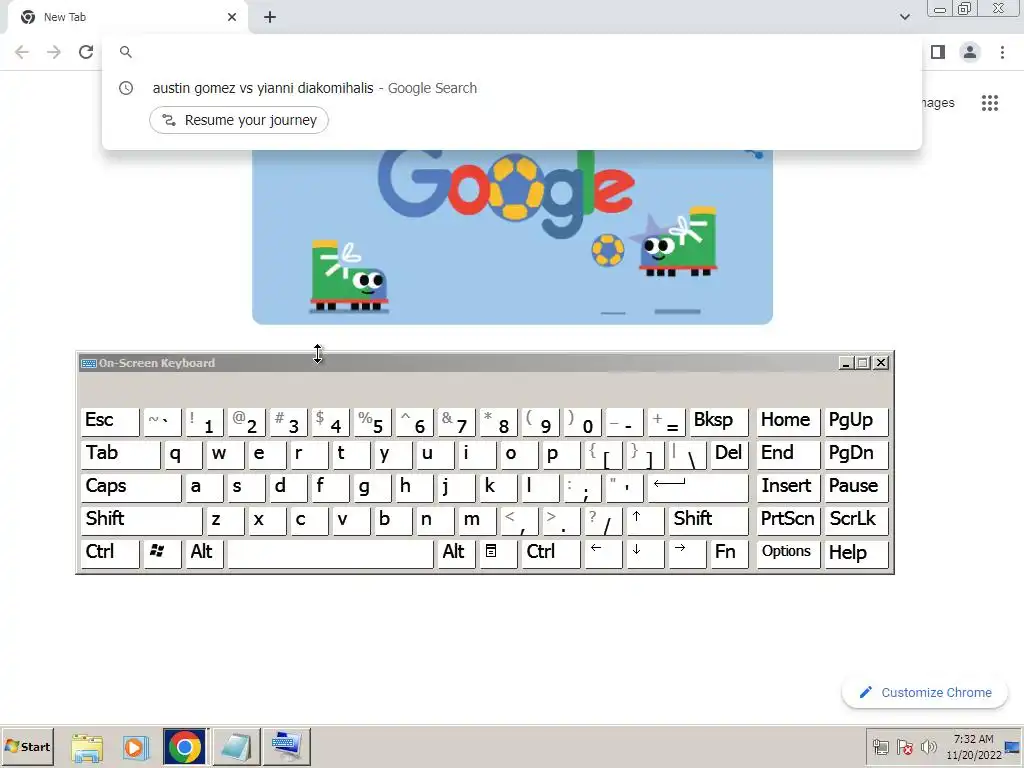
Task: Click the number 5 key
Action: point(372,421)
